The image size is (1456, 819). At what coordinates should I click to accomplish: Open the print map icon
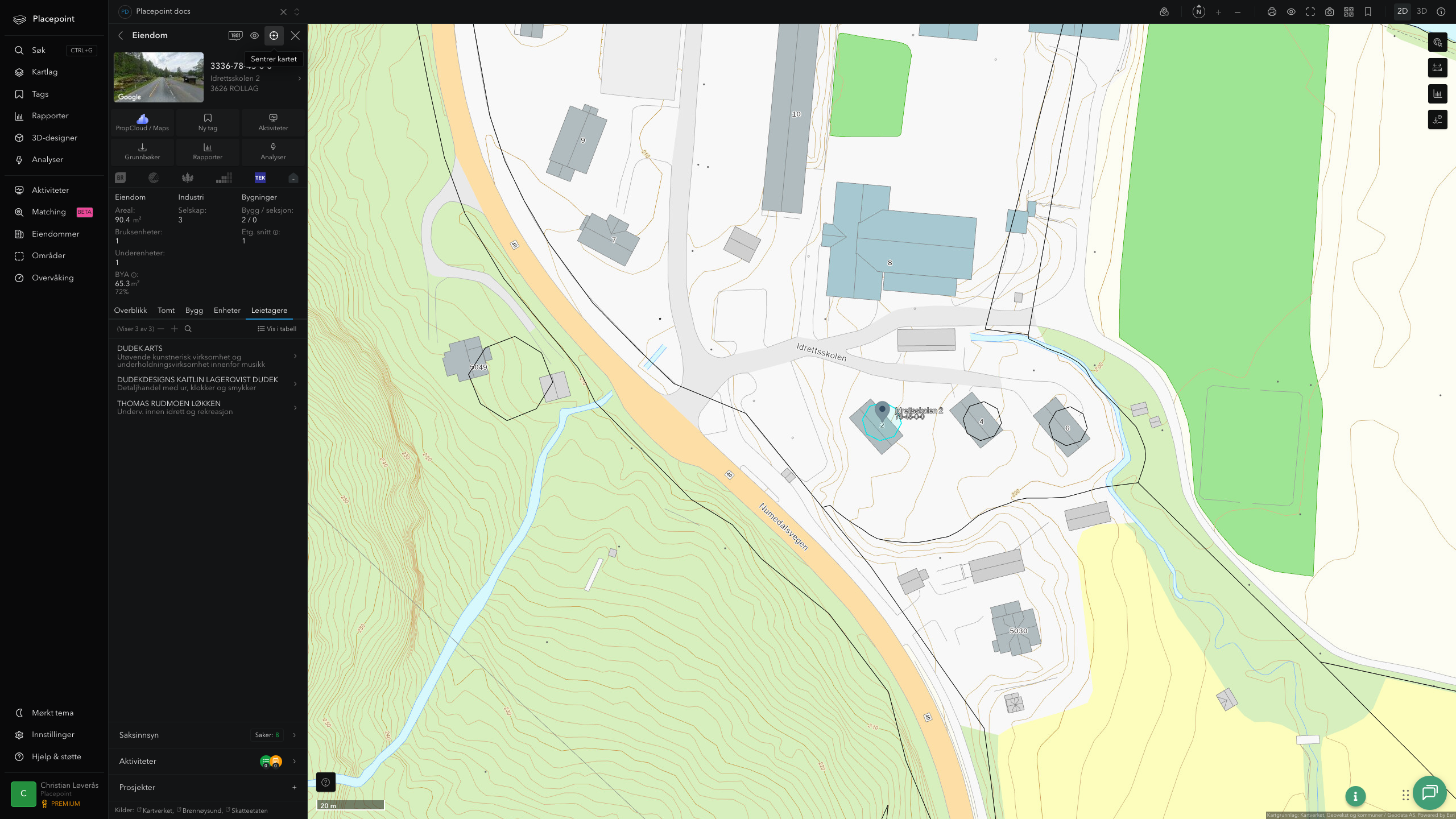point(1272,12)
